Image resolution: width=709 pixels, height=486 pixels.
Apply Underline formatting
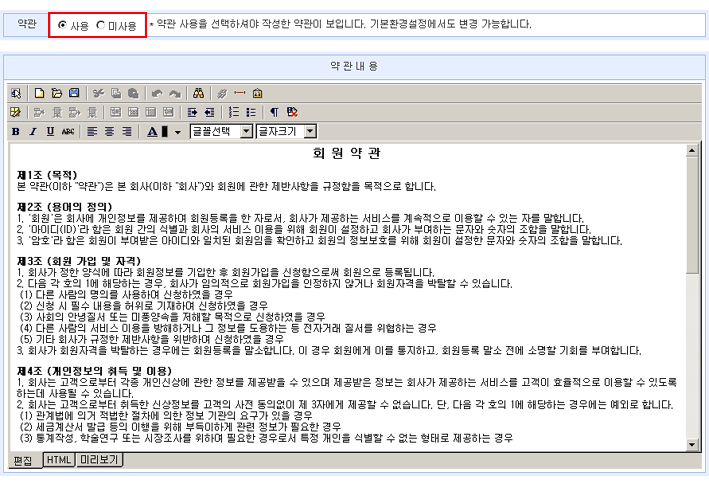tap(49, 131)
